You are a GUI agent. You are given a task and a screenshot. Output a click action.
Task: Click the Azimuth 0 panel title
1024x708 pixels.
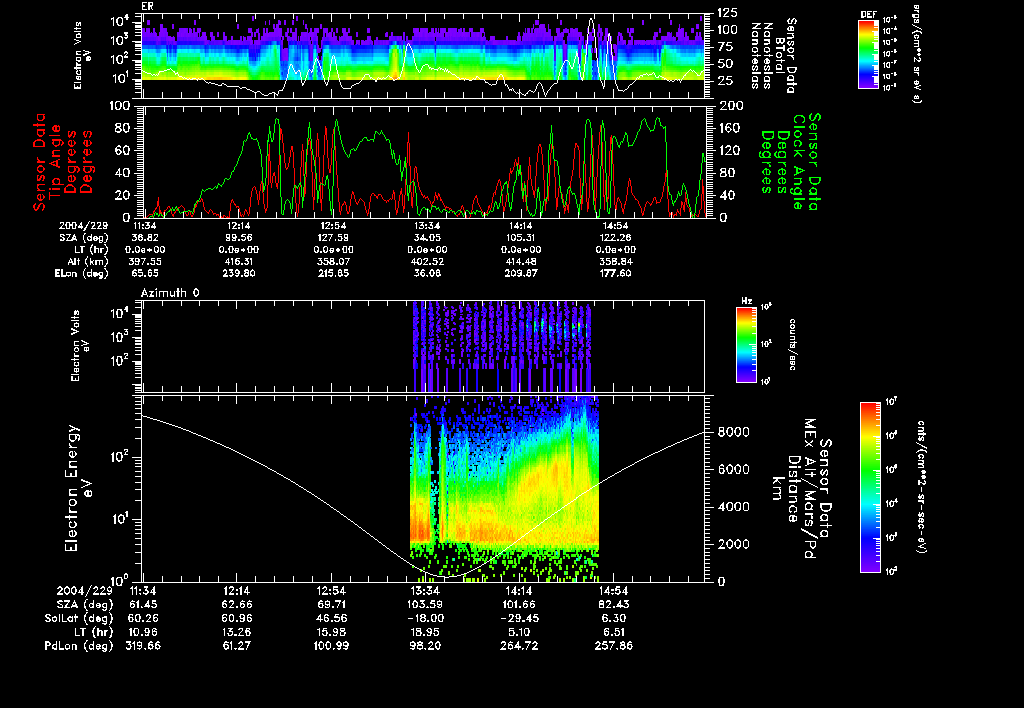point(170,293)
